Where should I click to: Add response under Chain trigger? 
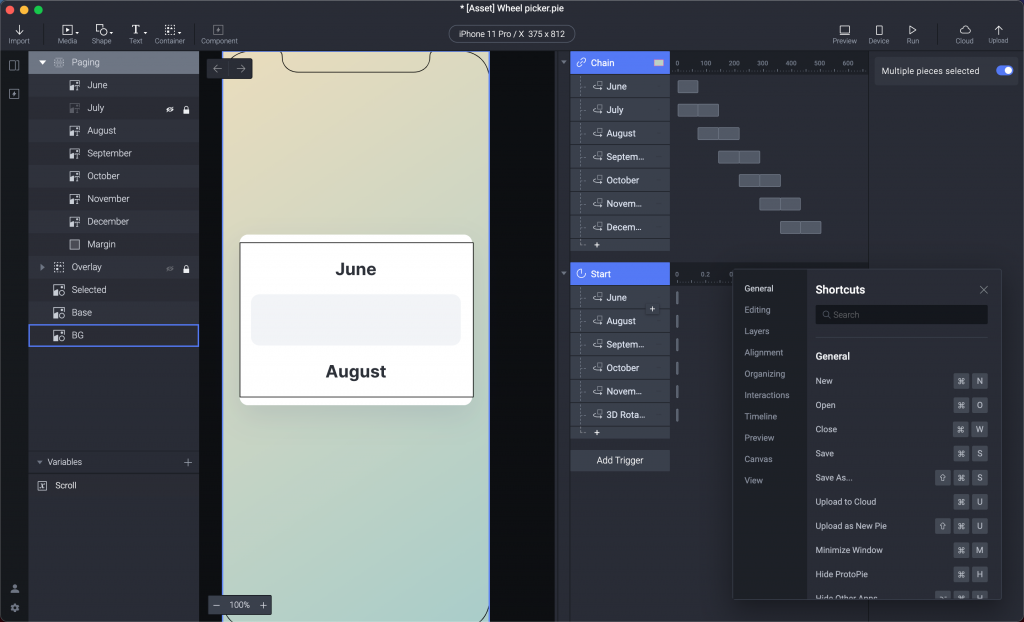pos(597,245)
